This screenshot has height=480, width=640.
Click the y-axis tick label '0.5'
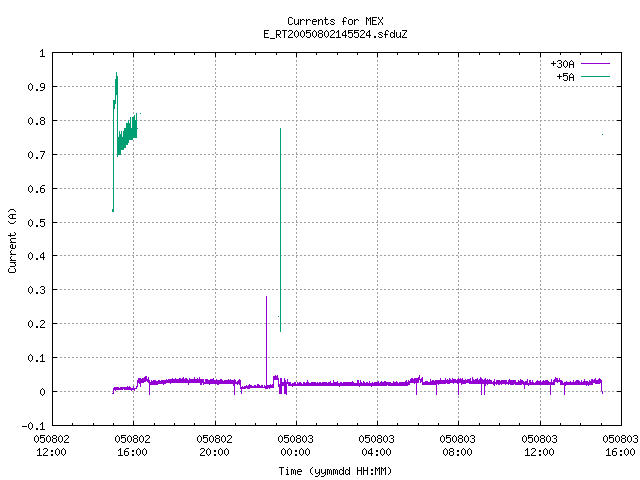coord(36,222)
